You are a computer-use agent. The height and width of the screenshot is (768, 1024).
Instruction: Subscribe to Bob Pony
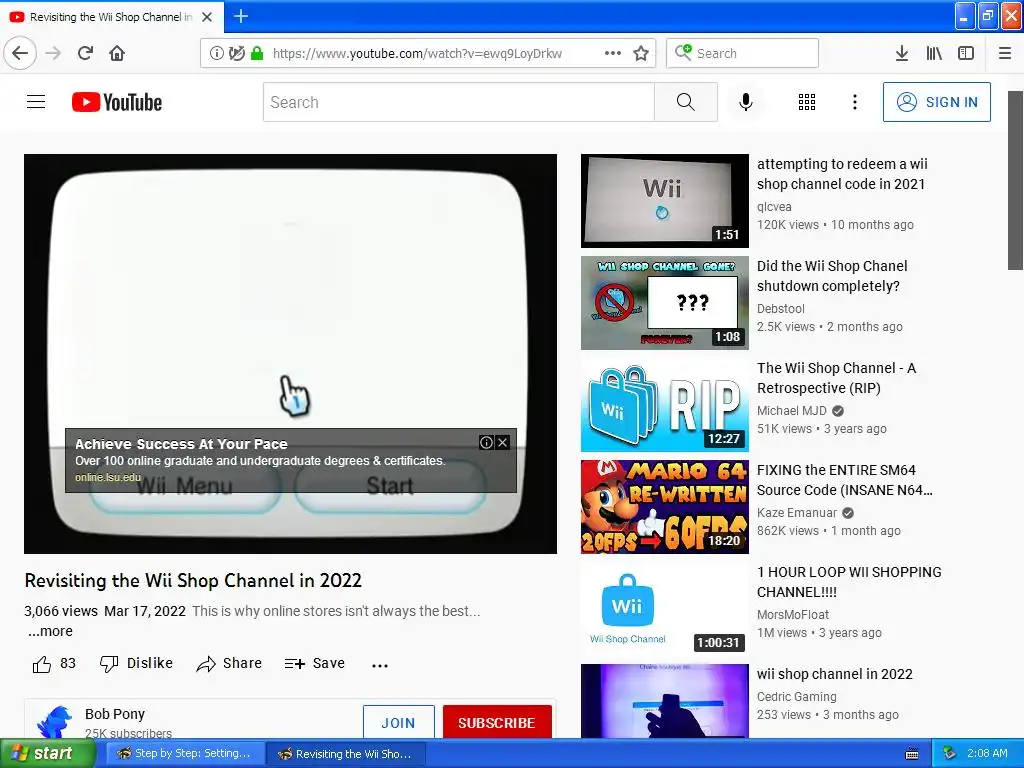pos(496,722)
